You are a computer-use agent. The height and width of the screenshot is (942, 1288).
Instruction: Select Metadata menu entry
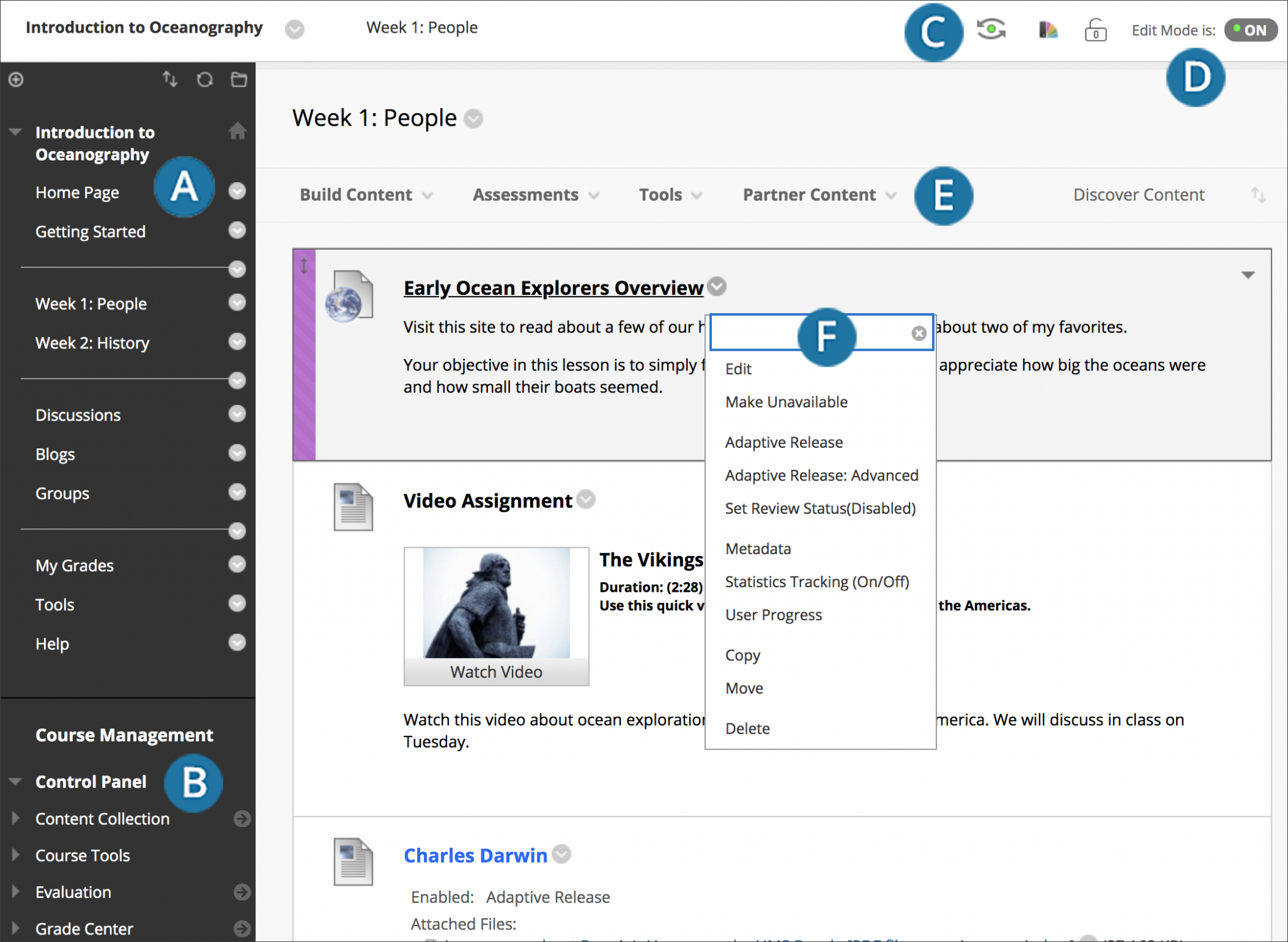tap(758, 548)
